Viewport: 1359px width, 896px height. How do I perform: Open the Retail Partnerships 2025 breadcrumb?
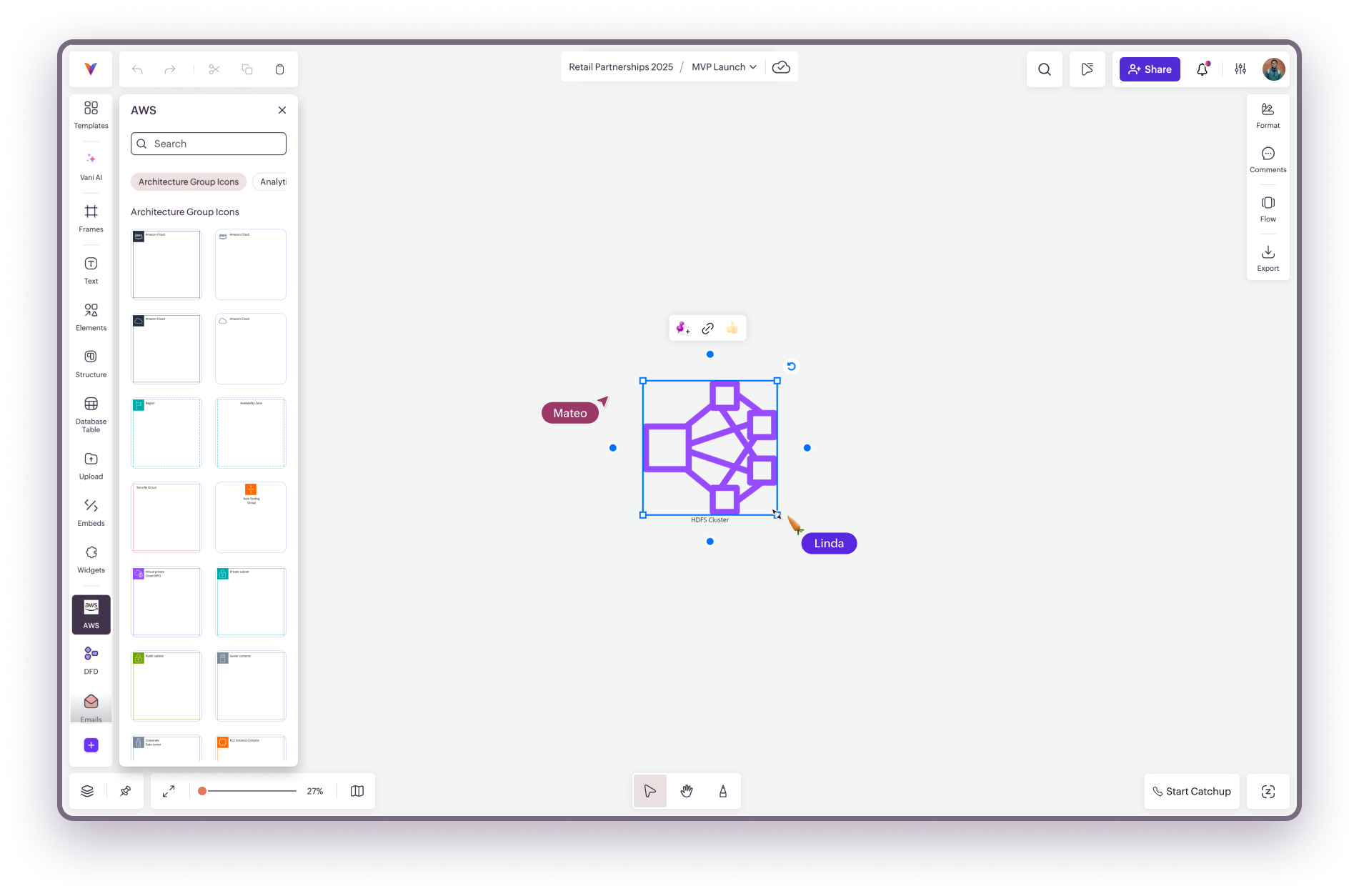621,67
